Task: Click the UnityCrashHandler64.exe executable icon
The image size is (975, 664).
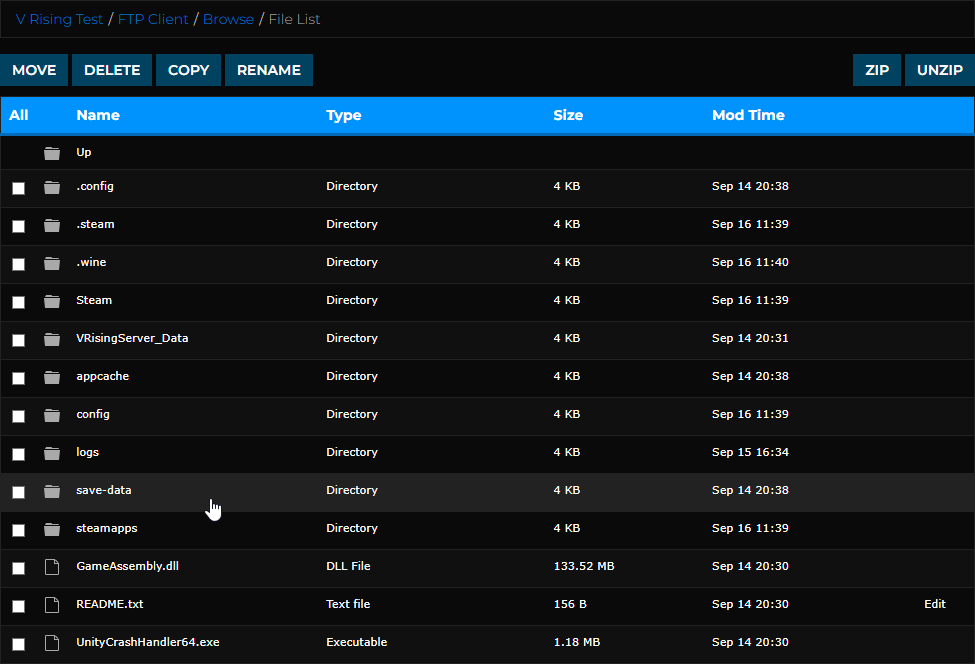Action: (x=51, y=643)
